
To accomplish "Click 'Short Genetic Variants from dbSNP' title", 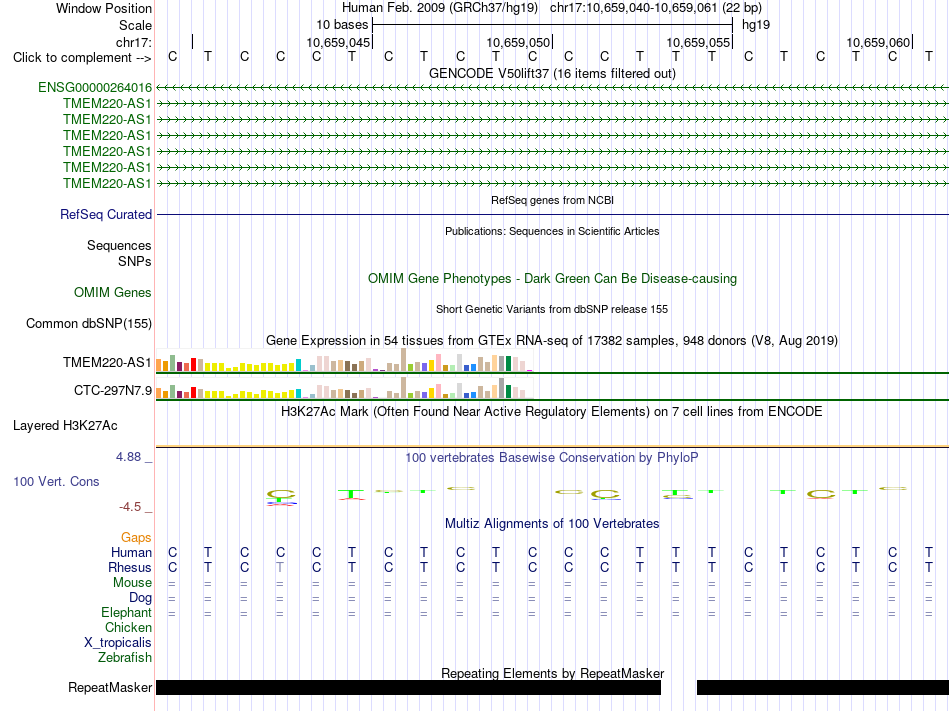I will (552, 309).
